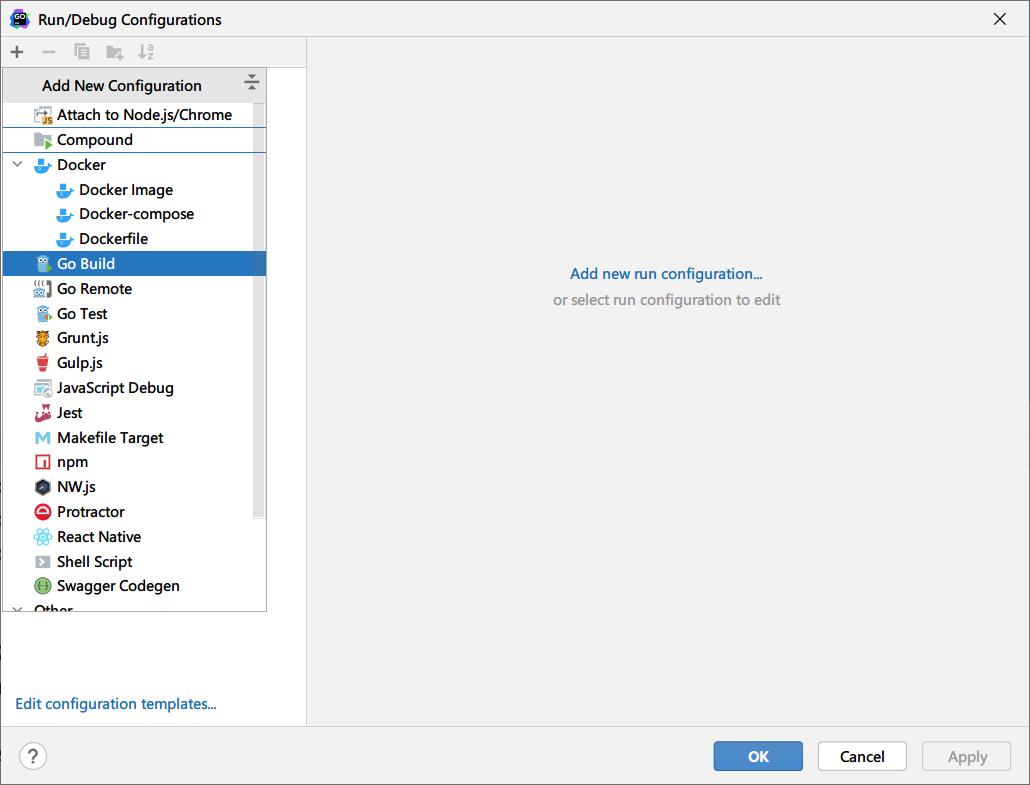This screenshot has height=785, width=1030.
Task: Choose Docker-compose from the list
Action: (x=136, y=214)
